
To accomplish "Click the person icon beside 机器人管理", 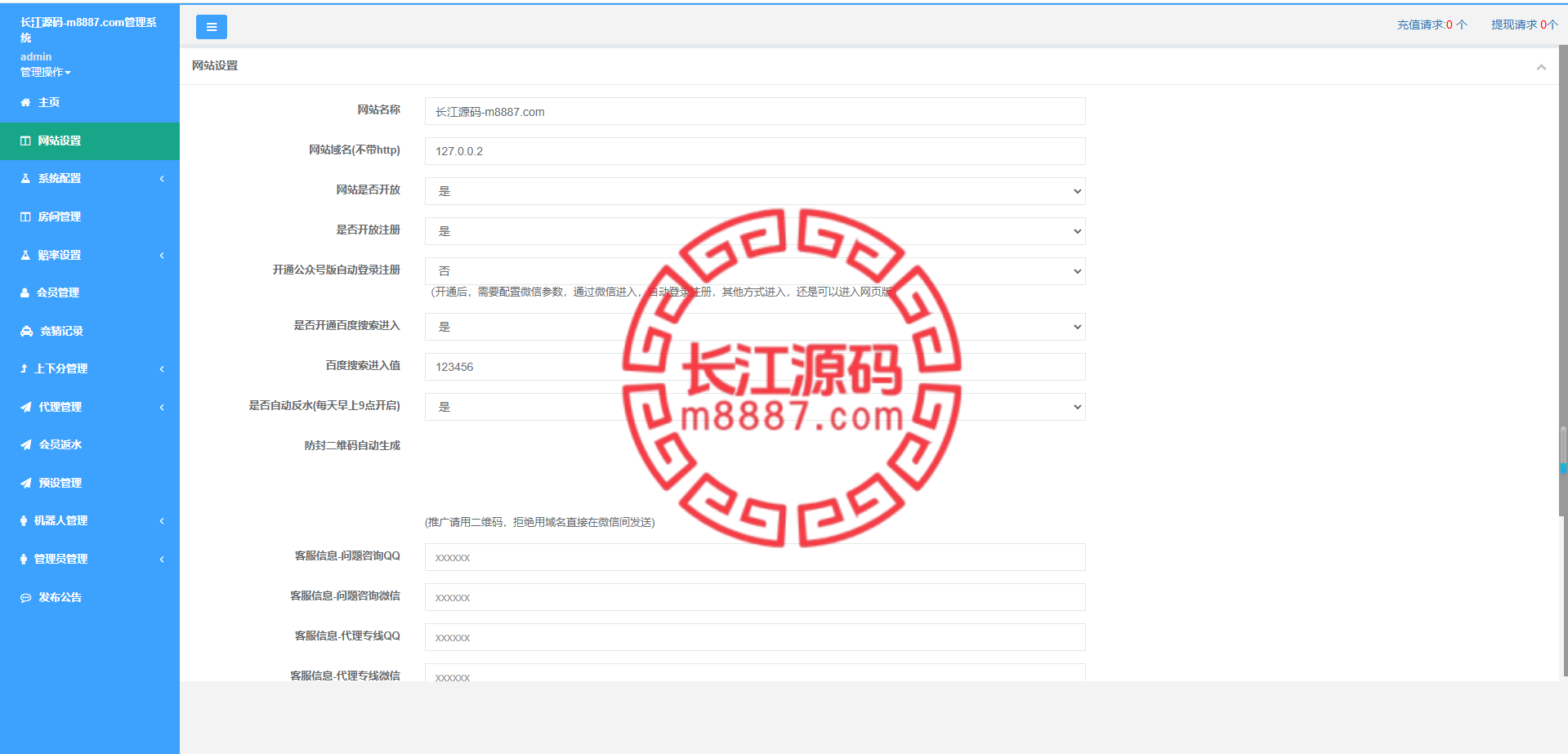I will click(x=24, y=520).
